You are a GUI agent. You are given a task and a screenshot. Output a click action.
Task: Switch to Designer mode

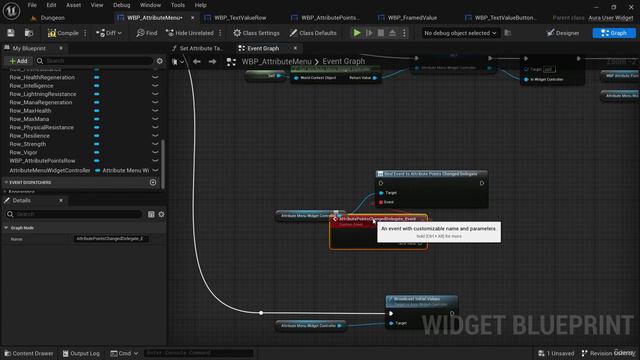563,33
